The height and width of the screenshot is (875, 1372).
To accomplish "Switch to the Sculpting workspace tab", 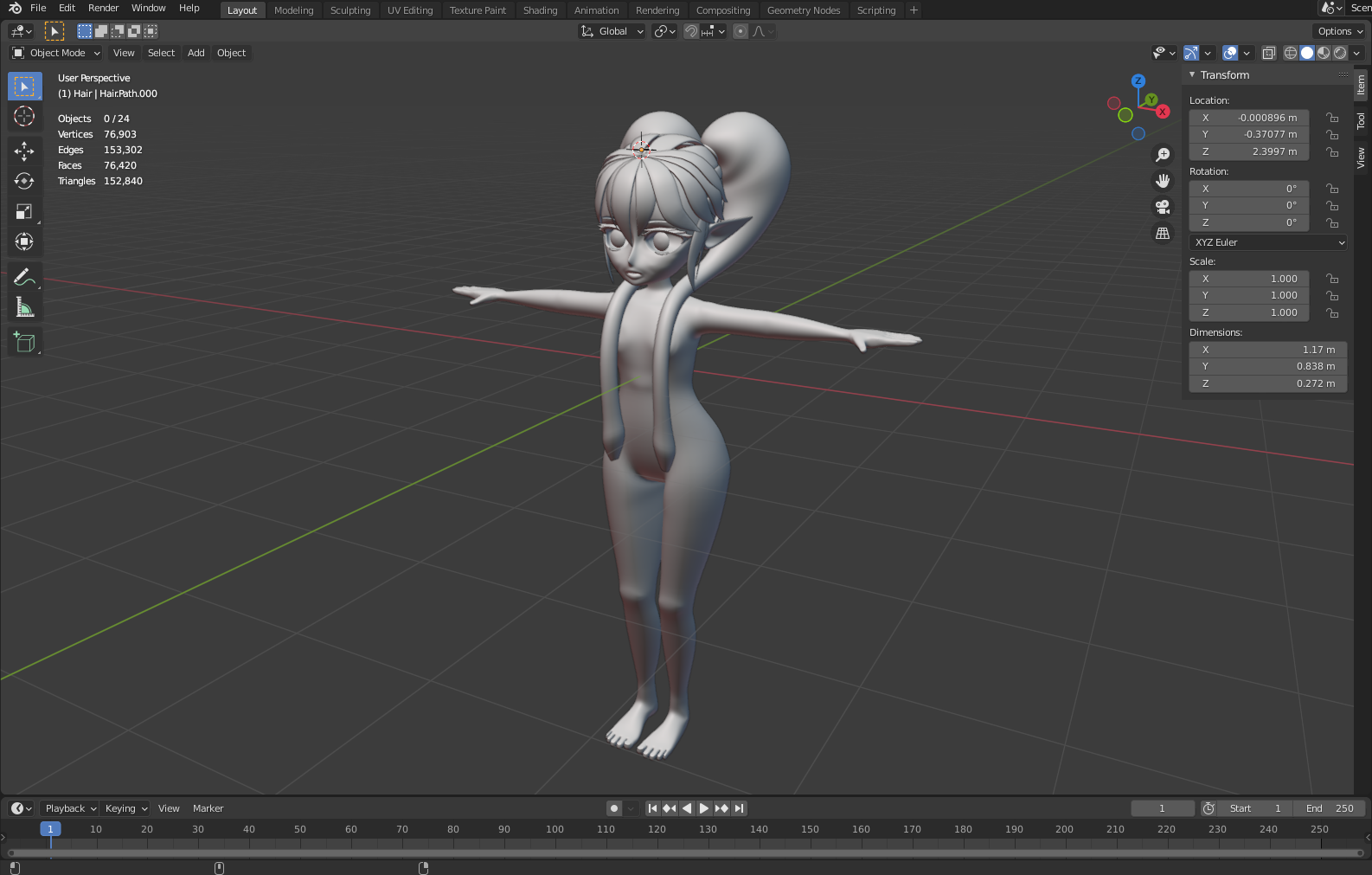I will click(x=350, y=10).
